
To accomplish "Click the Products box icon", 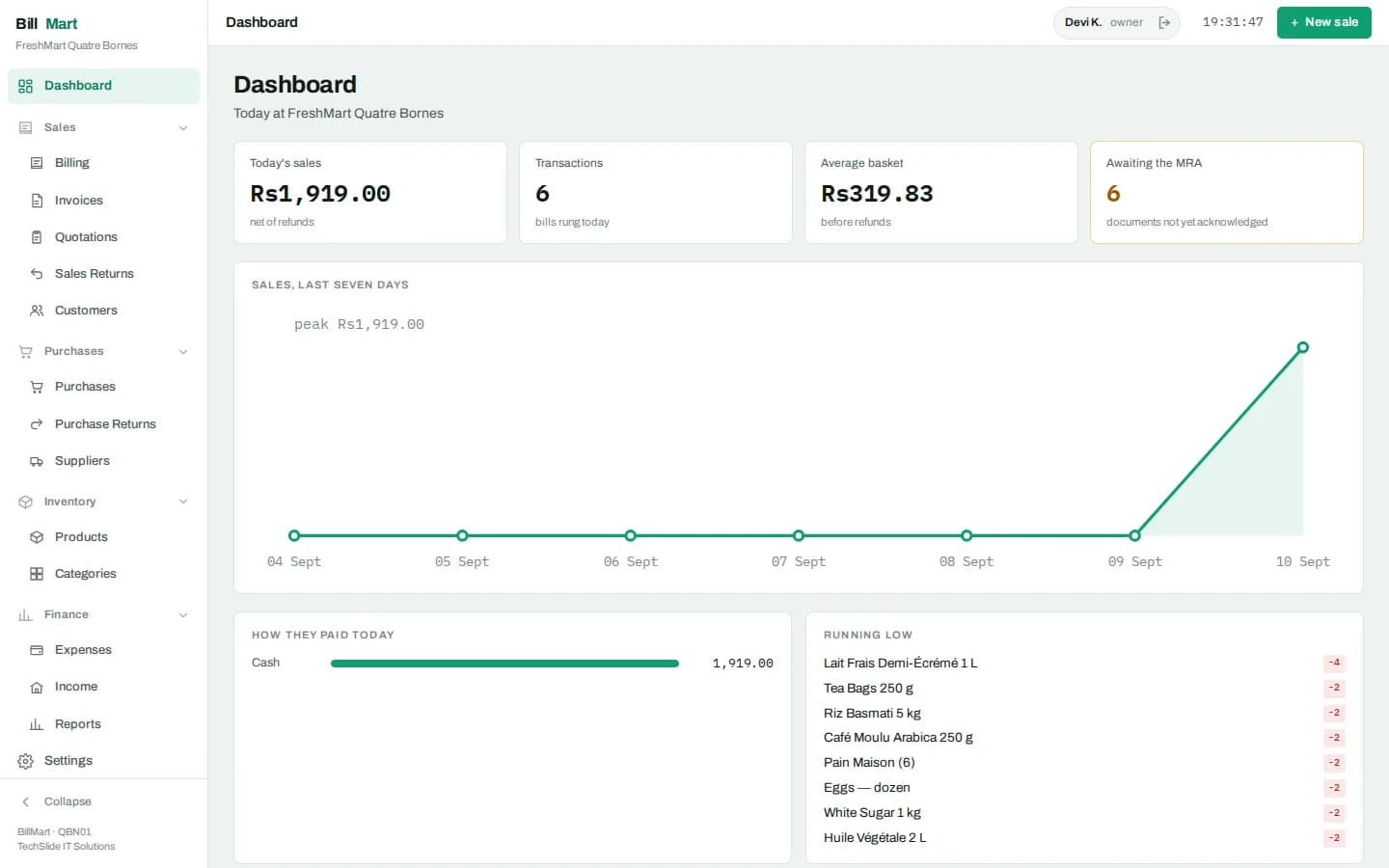I will (x=37, y=537).
